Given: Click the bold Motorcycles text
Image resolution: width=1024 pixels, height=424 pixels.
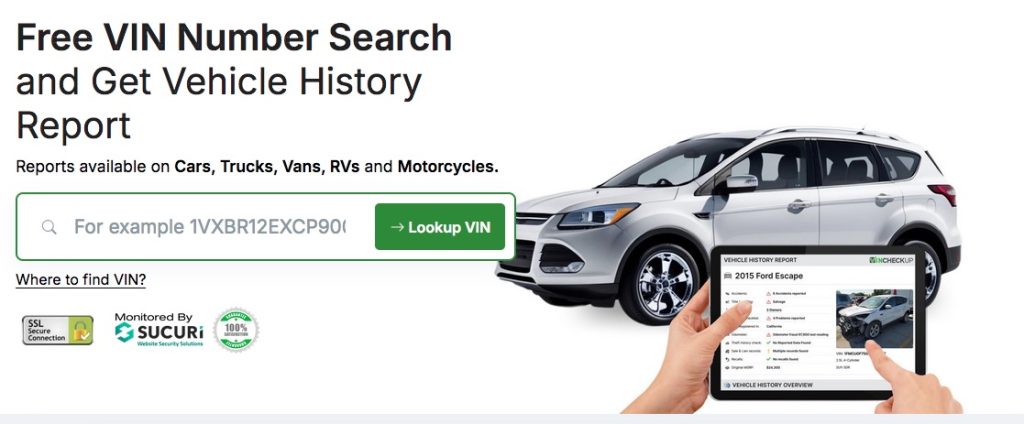Looking at the screenshot, I should 448,167.
